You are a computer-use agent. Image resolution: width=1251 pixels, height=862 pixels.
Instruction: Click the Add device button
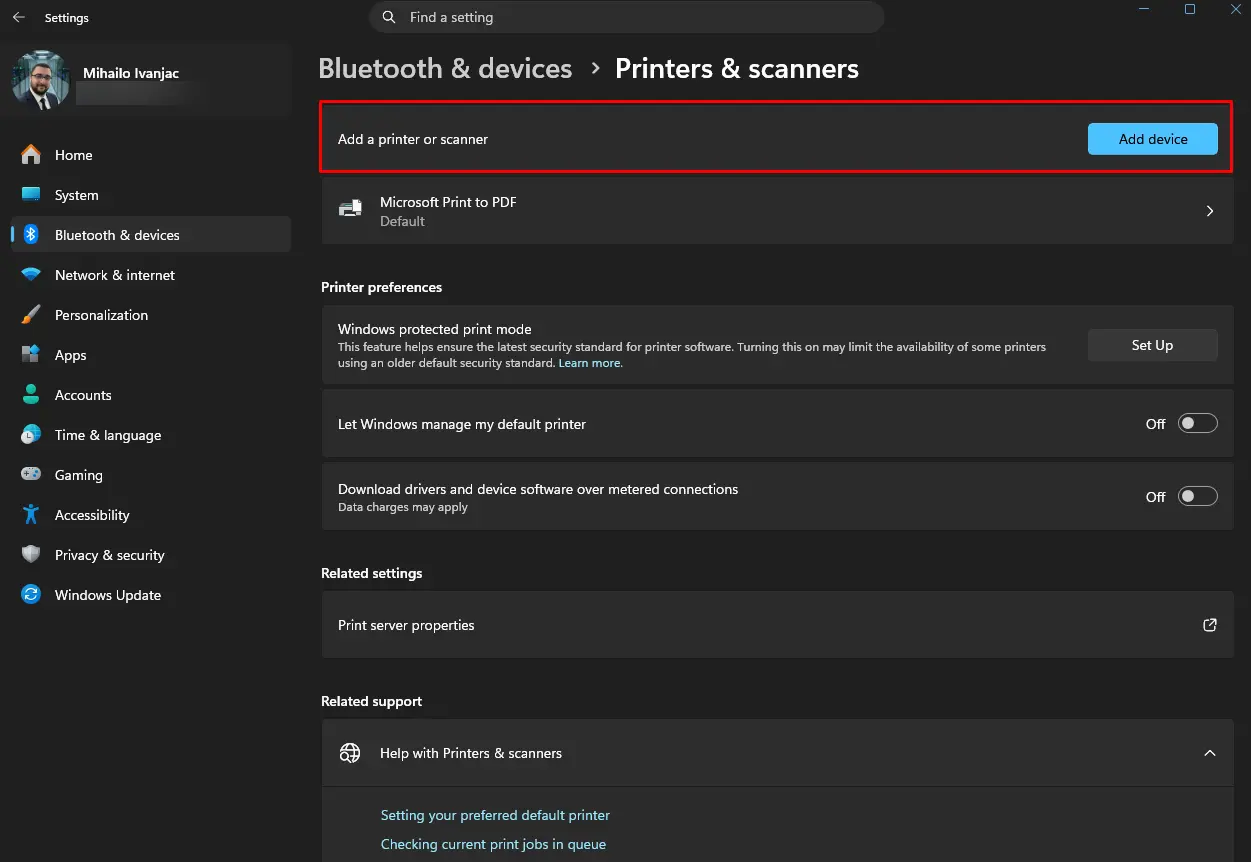point(1152,139)
